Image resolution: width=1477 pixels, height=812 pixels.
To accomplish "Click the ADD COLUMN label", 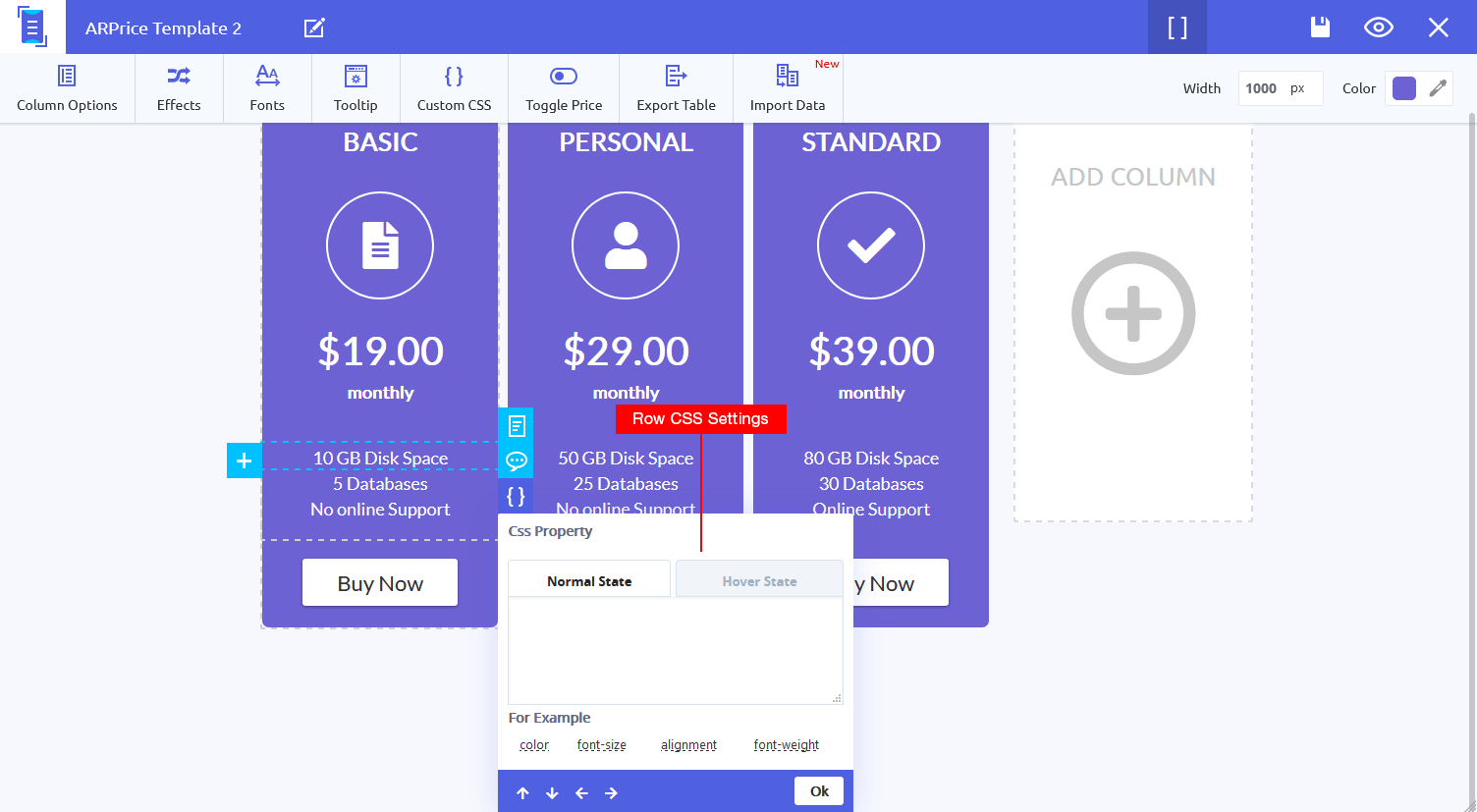I will click(1133, 177).
